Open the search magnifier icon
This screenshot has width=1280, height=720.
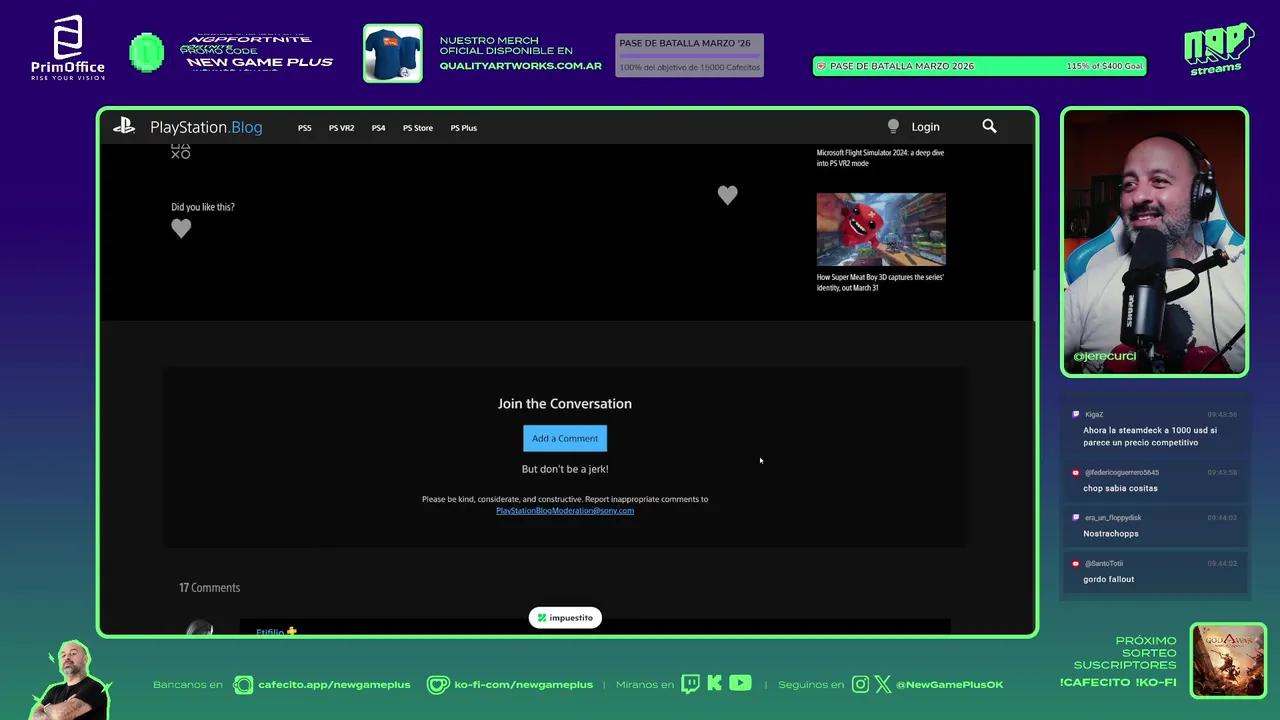(x=989, y=126)
